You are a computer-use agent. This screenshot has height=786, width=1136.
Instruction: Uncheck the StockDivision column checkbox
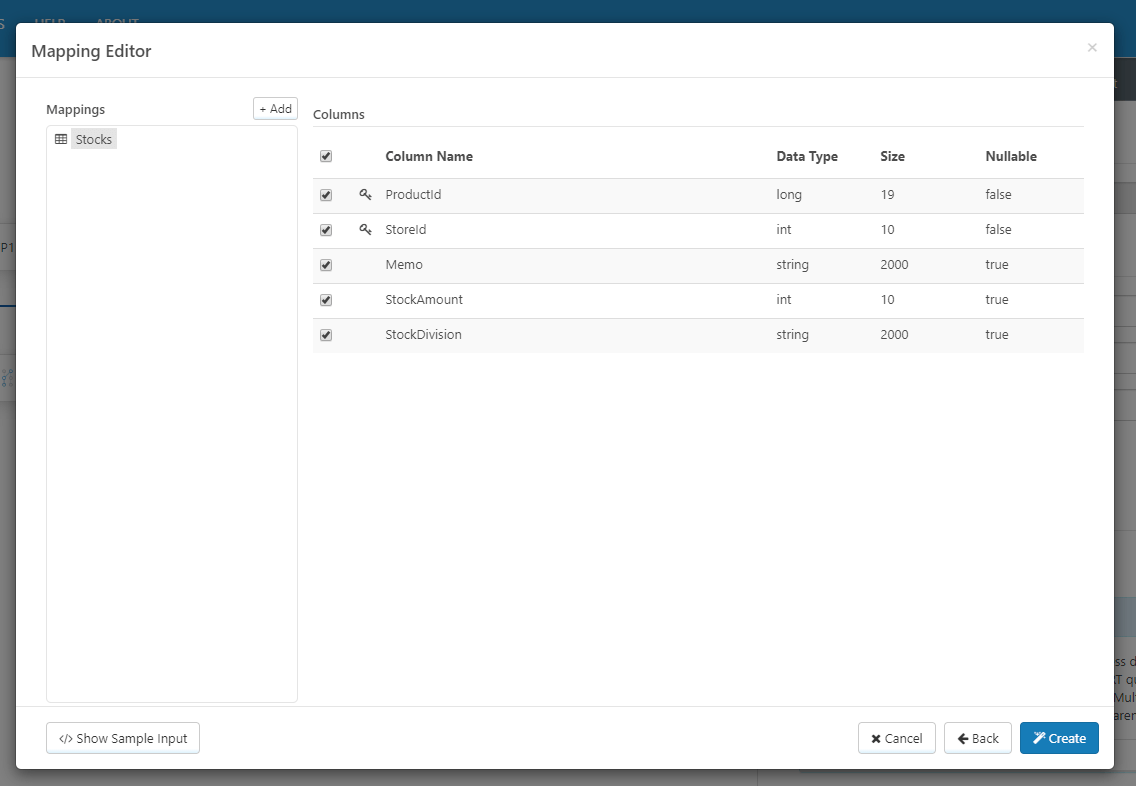(326, 335)
